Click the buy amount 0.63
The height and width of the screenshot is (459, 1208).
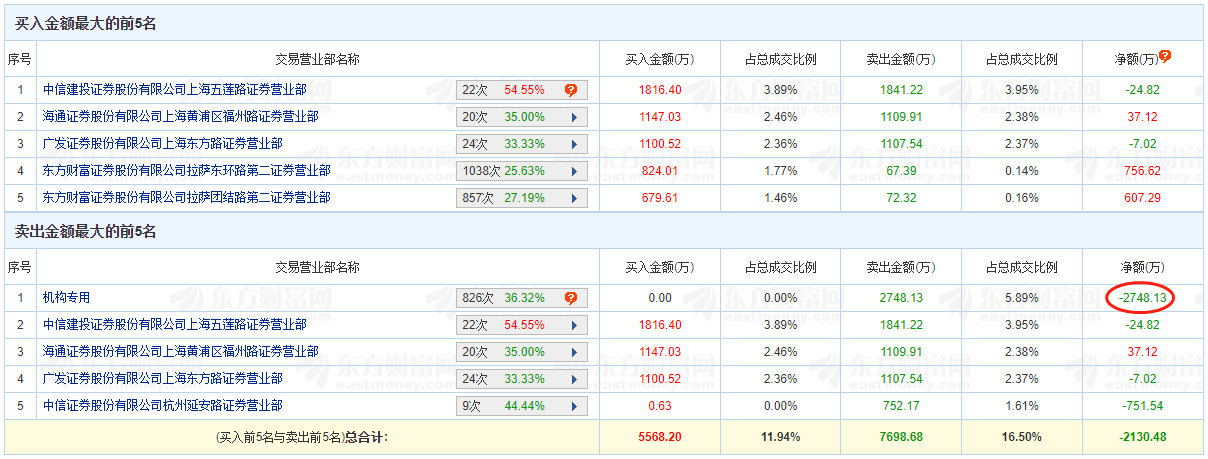[x=660, y=406]
